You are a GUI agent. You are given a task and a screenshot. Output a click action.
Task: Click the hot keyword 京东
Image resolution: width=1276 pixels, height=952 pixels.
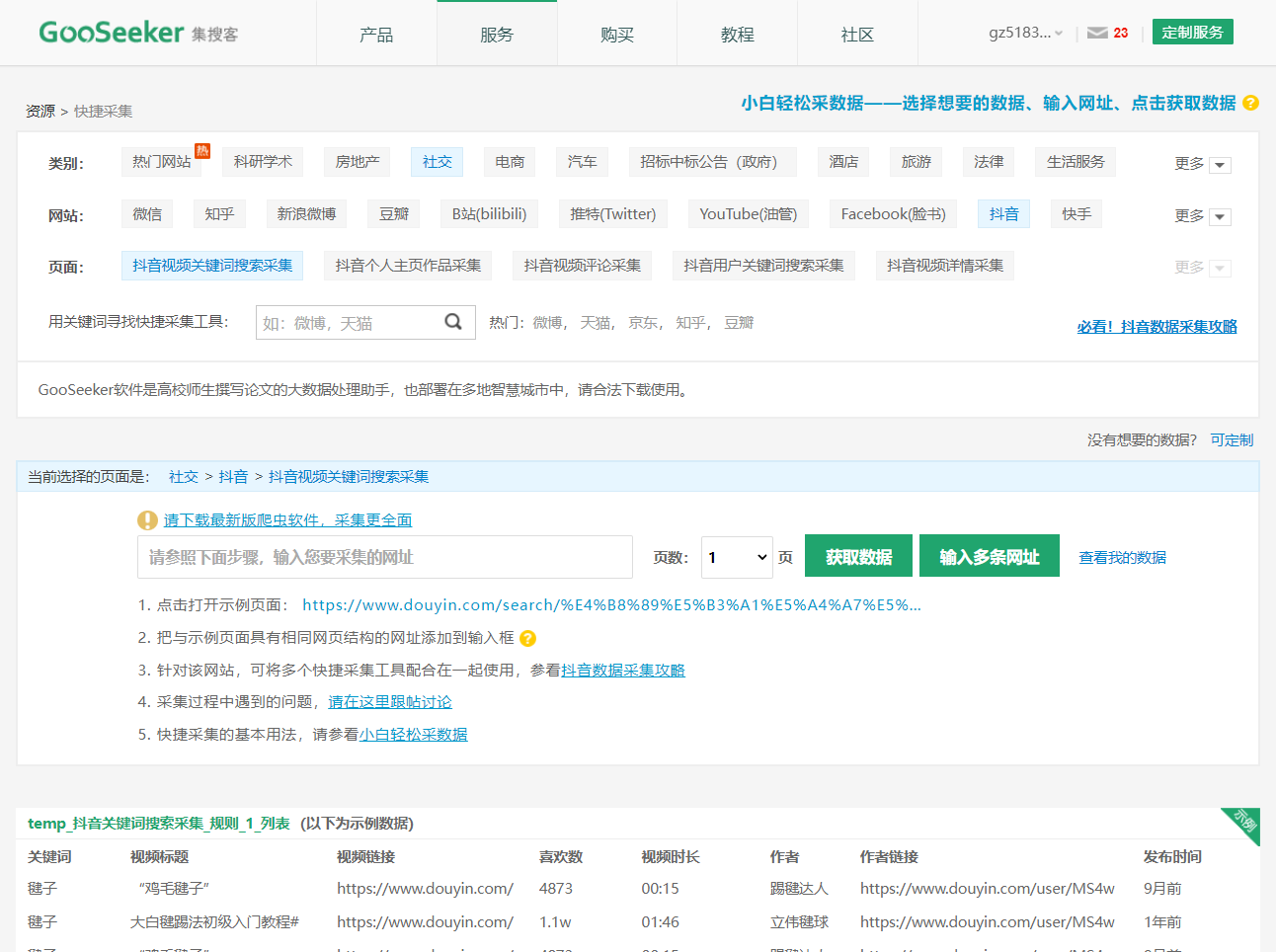click(x=644, y=323)
